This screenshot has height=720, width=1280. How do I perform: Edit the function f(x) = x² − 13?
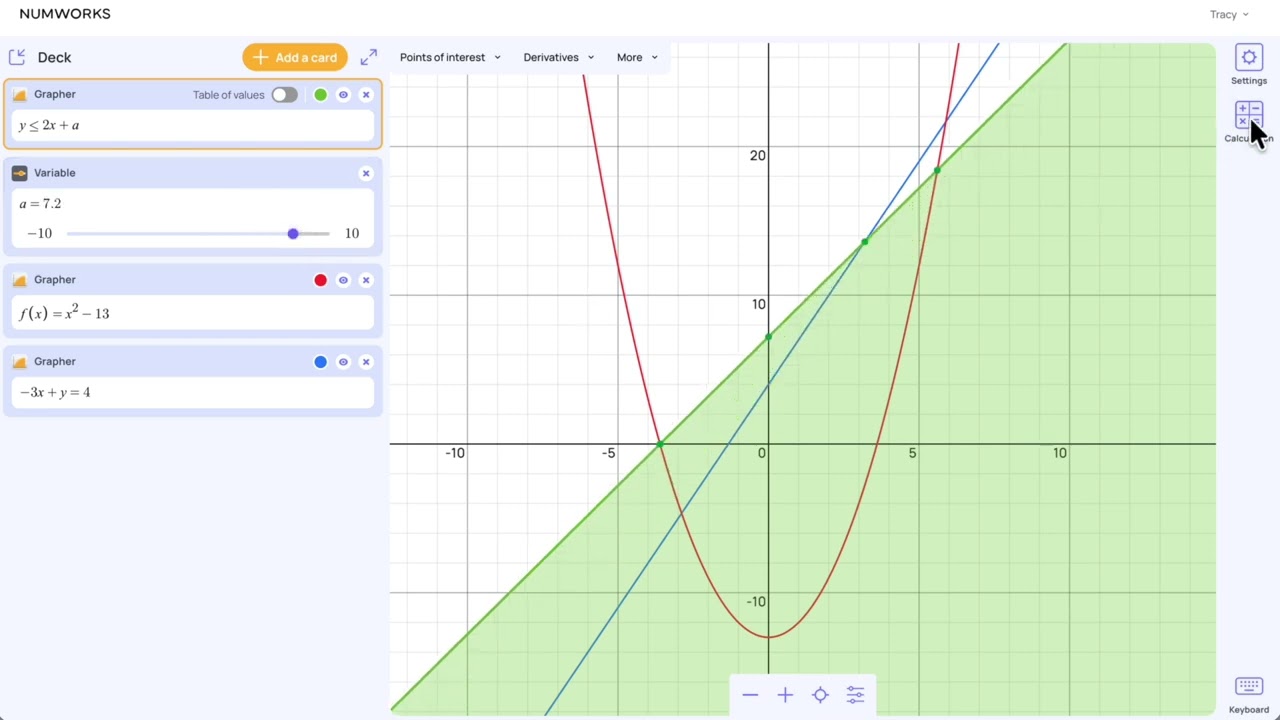pyautogui.click(x=192, y=313)
